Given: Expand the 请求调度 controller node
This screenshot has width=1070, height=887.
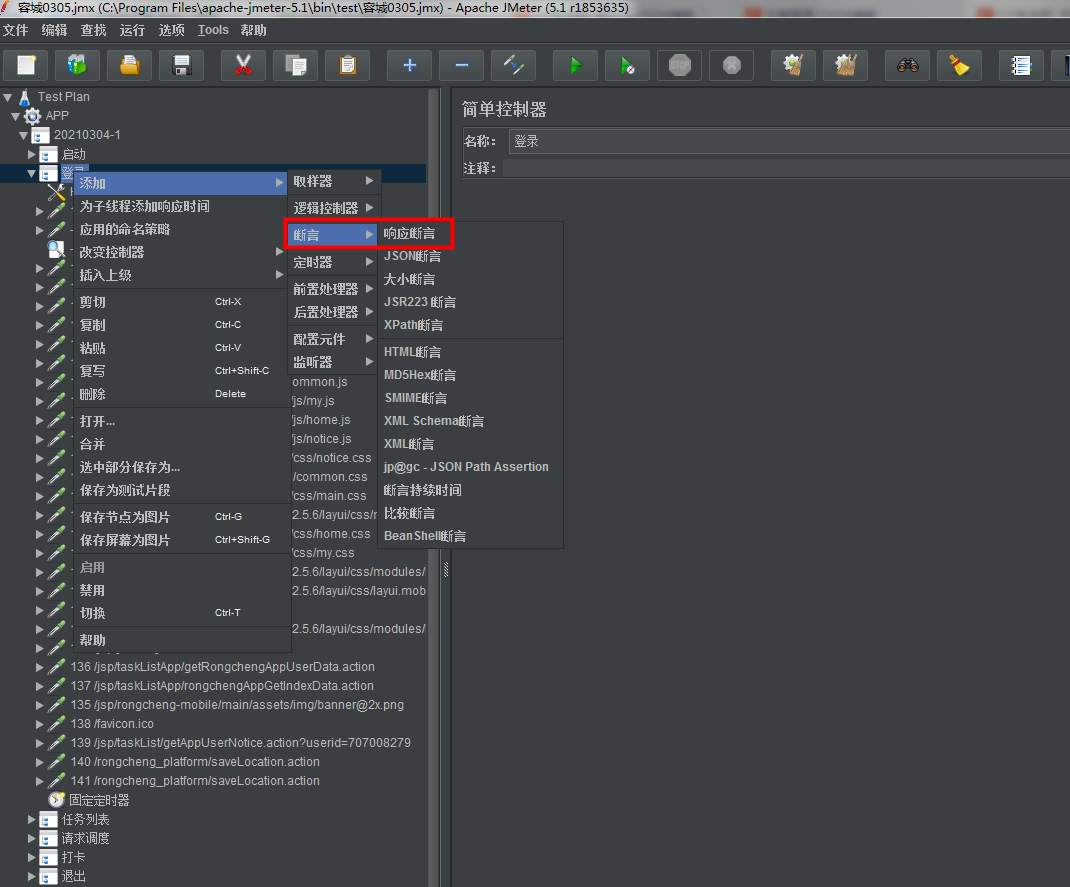Looking at the screenshot, I should point(31,838).
